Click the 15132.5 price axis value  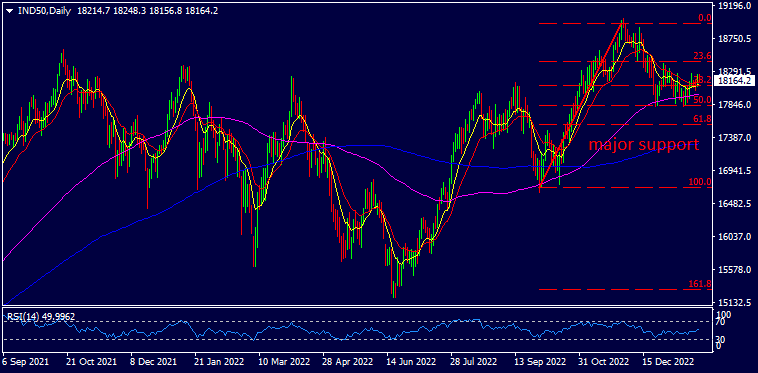(734, 302)
